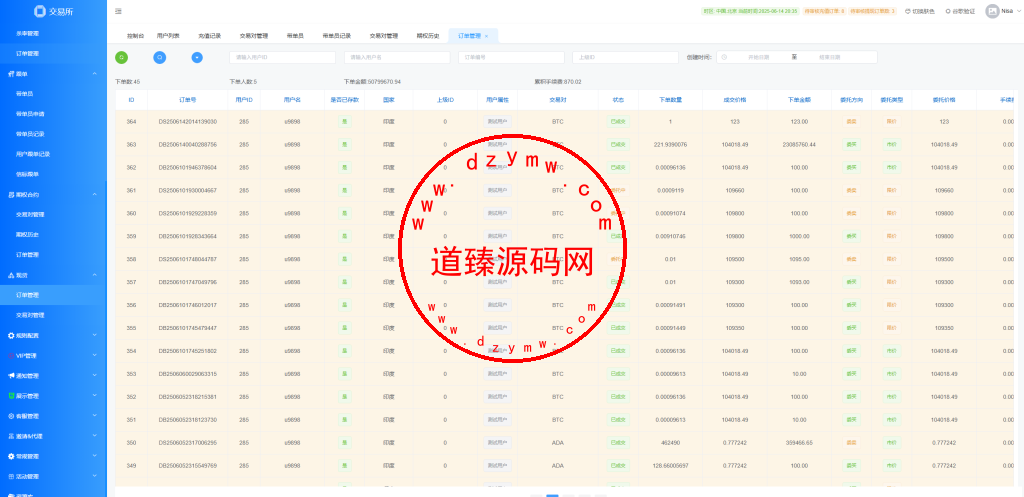
Task: Open 用户跟单记录 in the sidebar
Action: coord(33,154)
